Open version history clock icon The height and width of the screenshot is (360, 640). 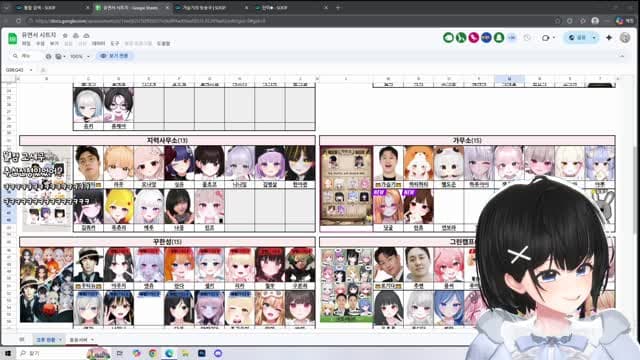point(527,38)
